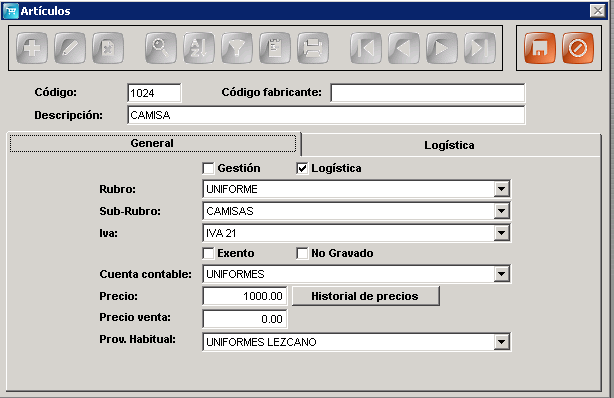Switch to the General tab

click(153, 143)
